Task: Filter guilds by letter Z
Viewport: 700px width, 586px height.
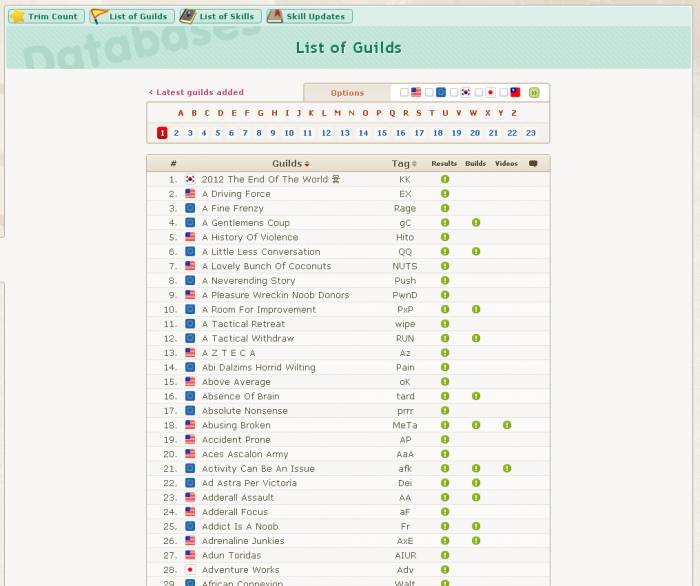Action: (x=514, y=113)
